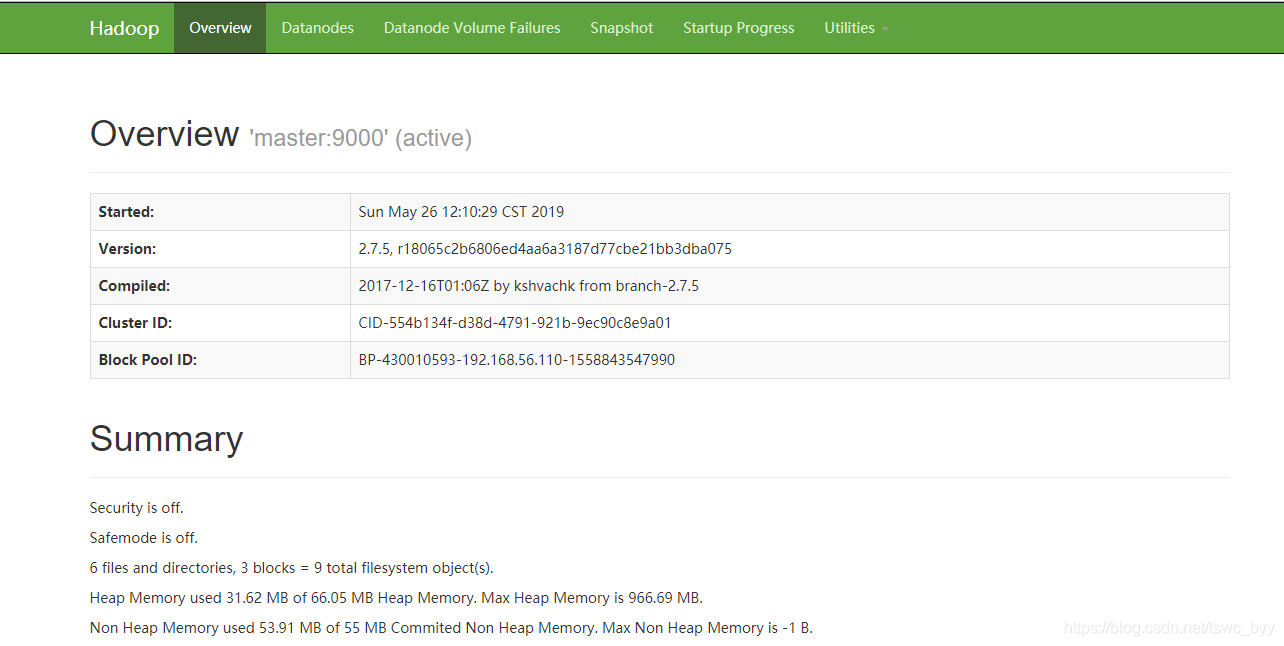Image resolution: width=1284 pixels, height=646 pixels.
Task: Click the Version: row label
Action: 127,249
